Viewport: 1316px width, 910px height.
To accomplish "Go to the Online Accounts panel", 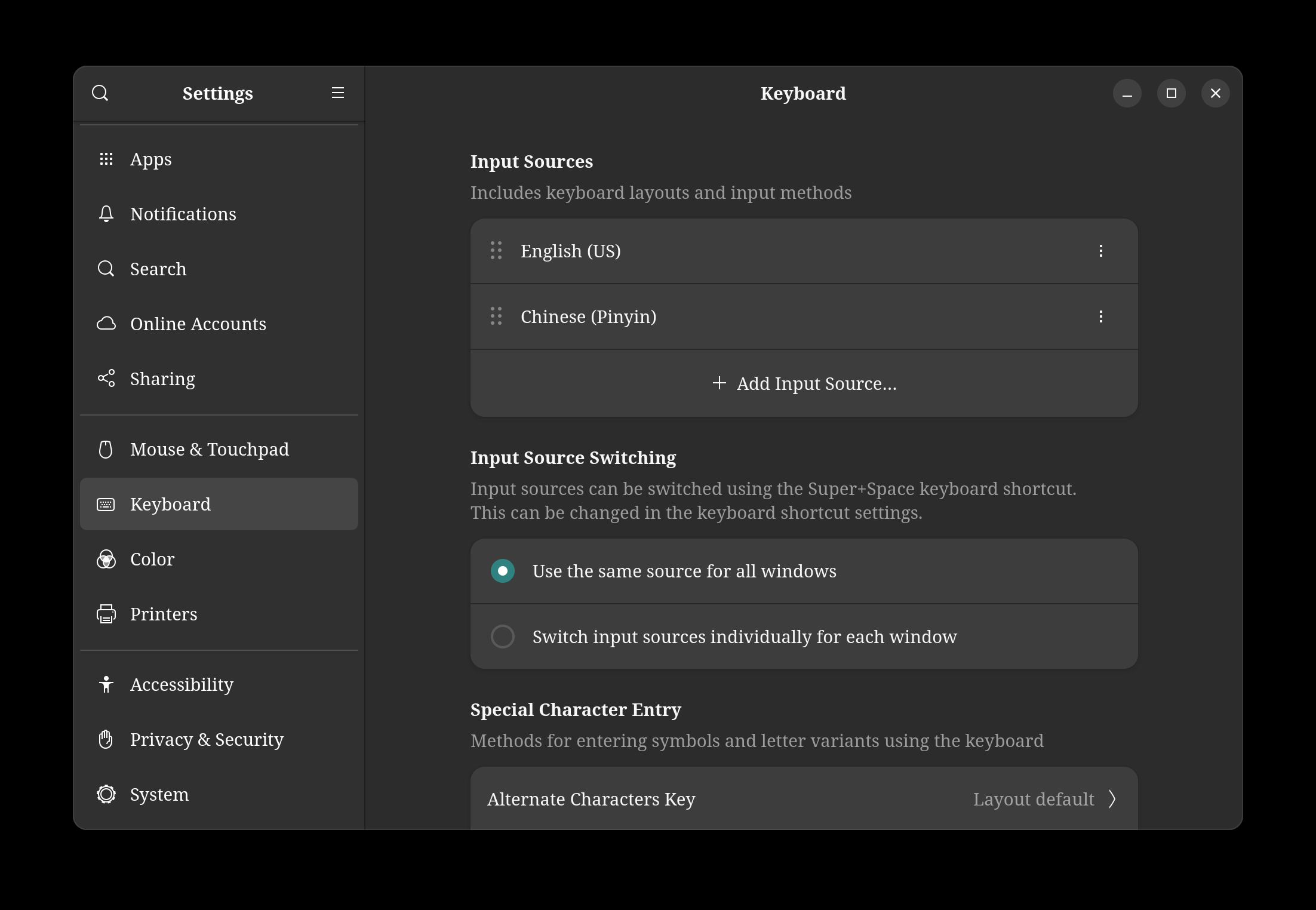I will pyautogui.click(x=198, y=324).
